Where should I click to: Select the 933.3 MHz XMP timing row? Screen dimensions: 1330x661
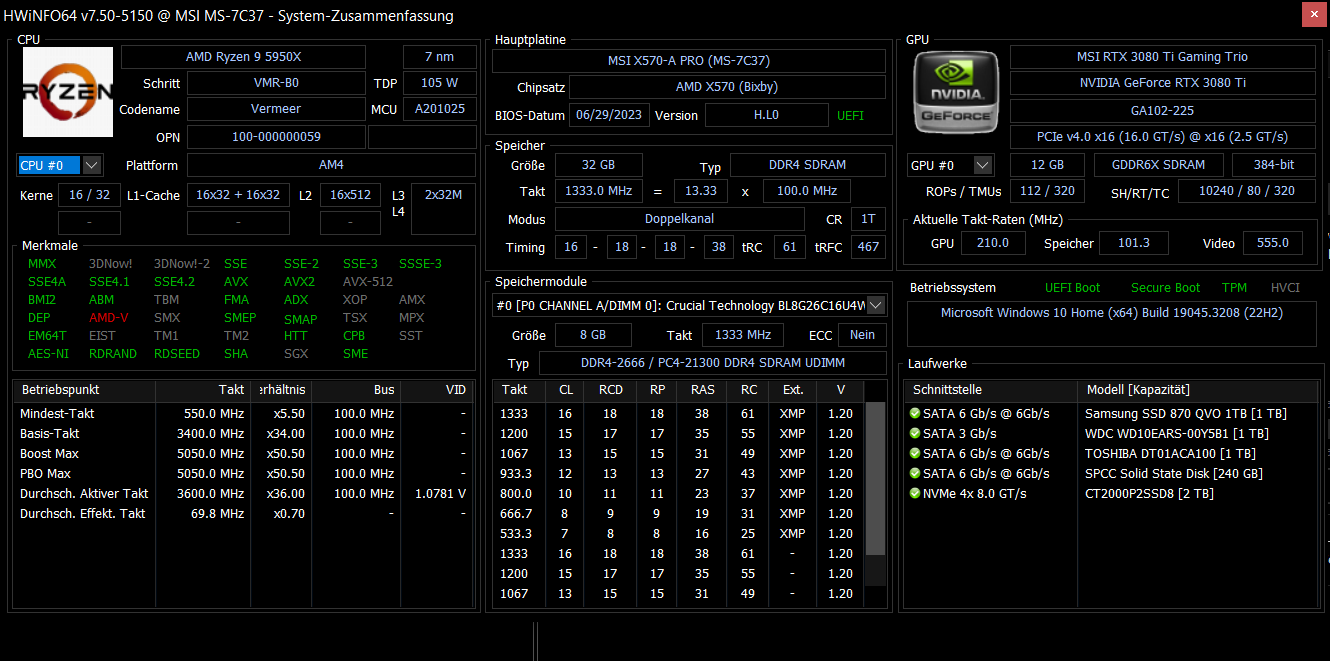tap(679, 474)
